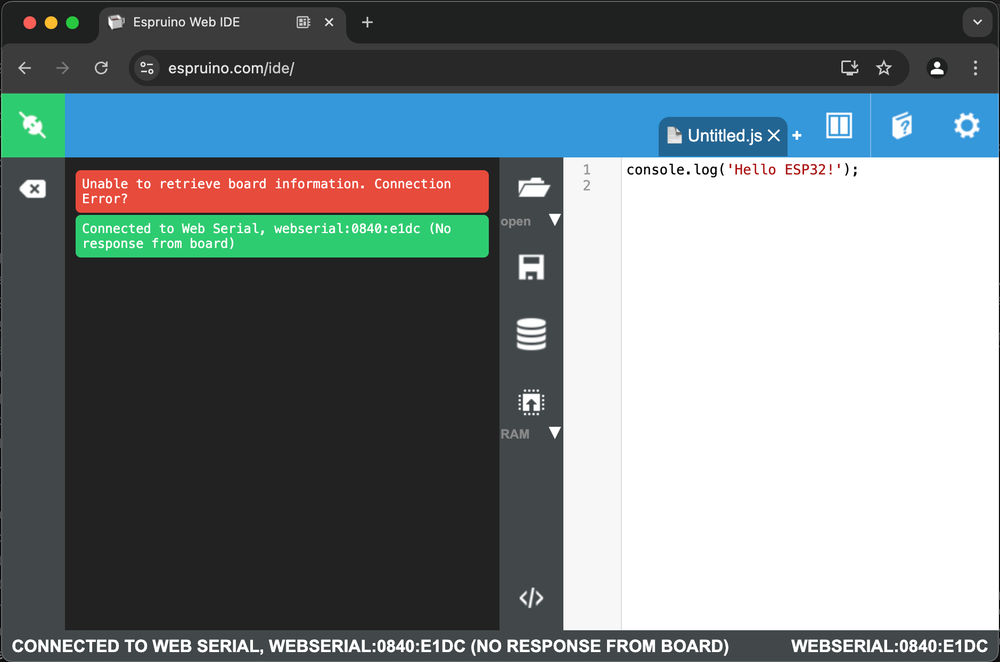Save the current file with the save icon
The height and width of the screenshot is (662, 1000).
[531, 266]
